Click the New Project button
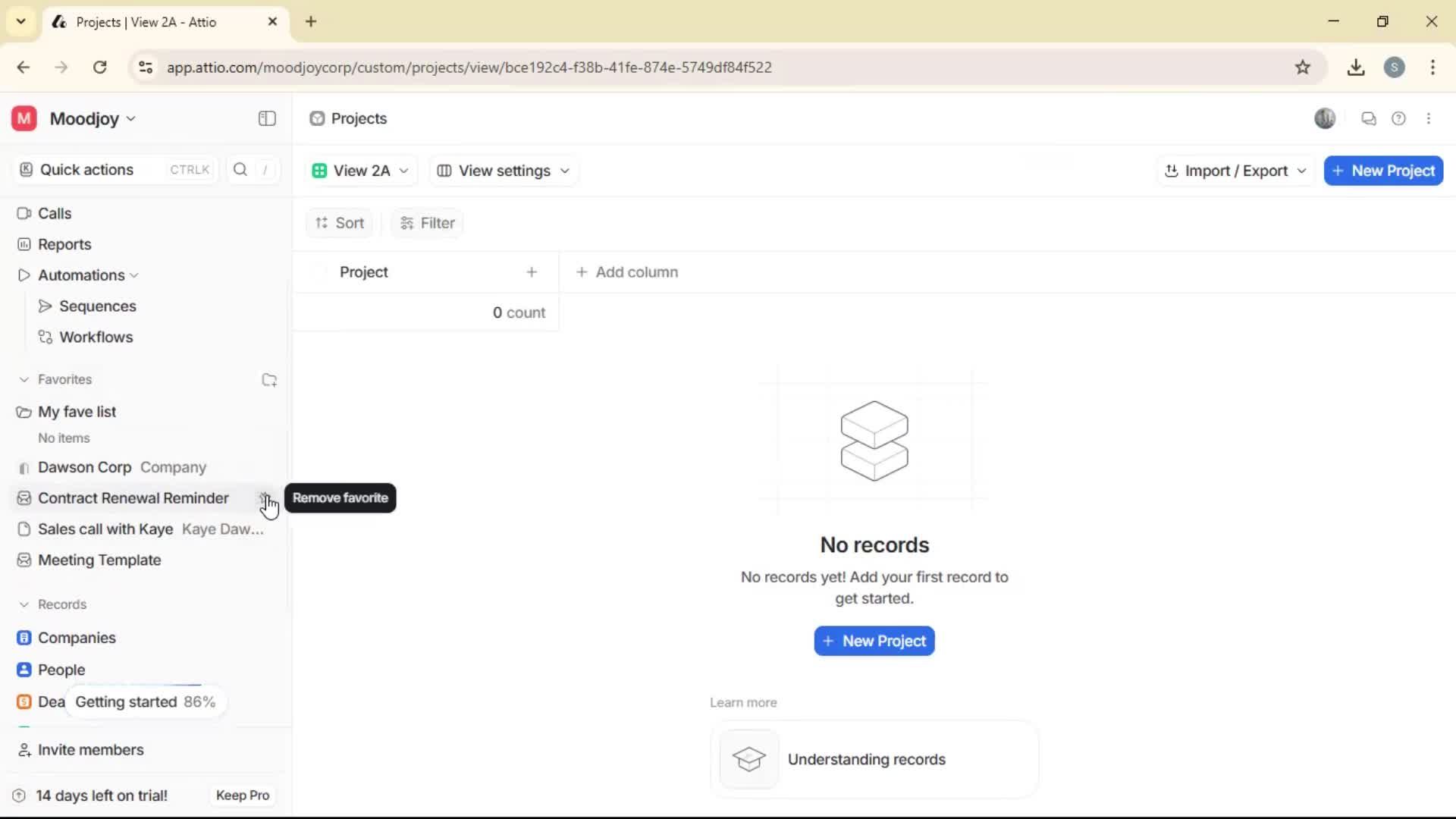Image resolution: width=1456 pixels, height=819 pixels. point(1382,171)
